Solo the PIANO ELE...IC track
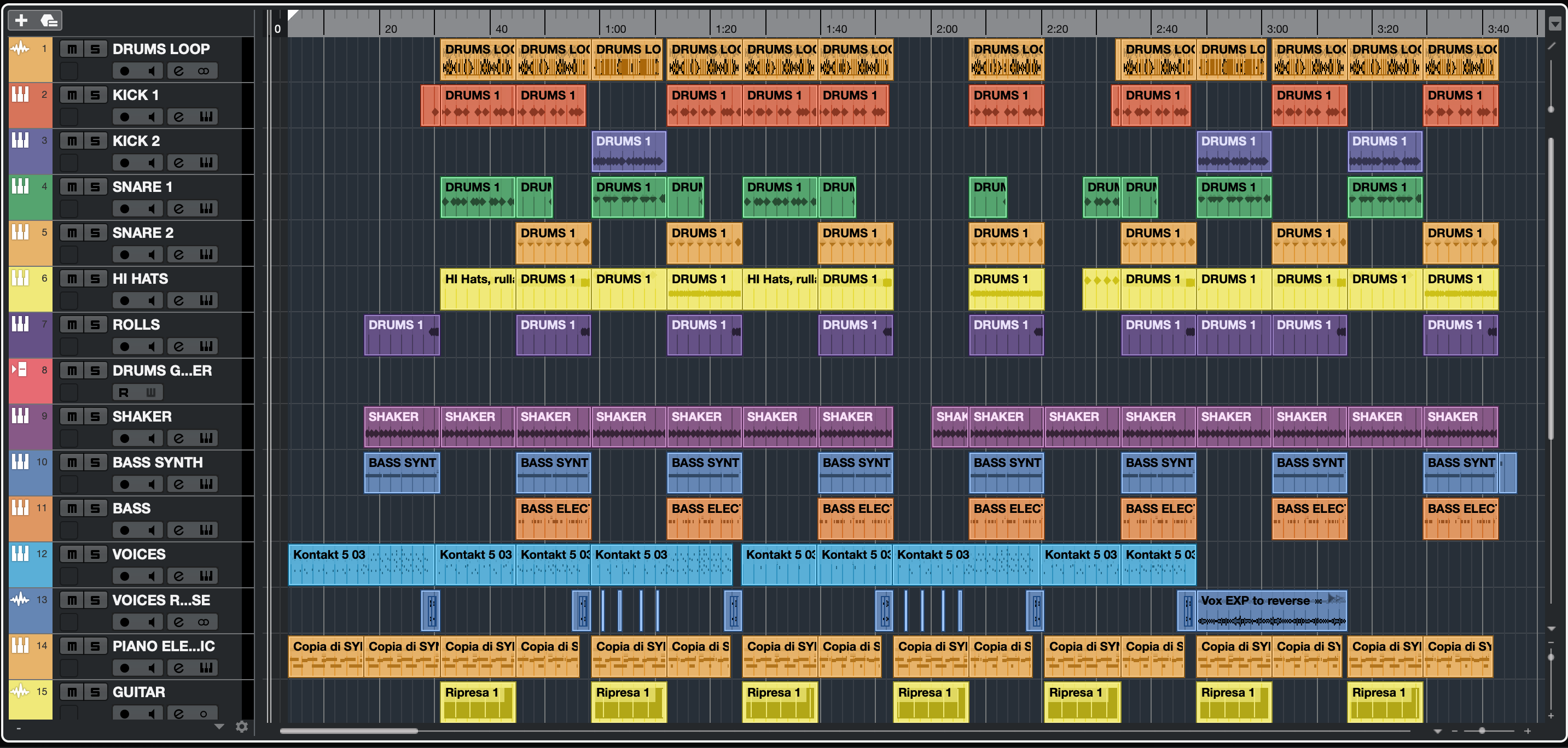The image size is (1568, 748). pos(95,646)
